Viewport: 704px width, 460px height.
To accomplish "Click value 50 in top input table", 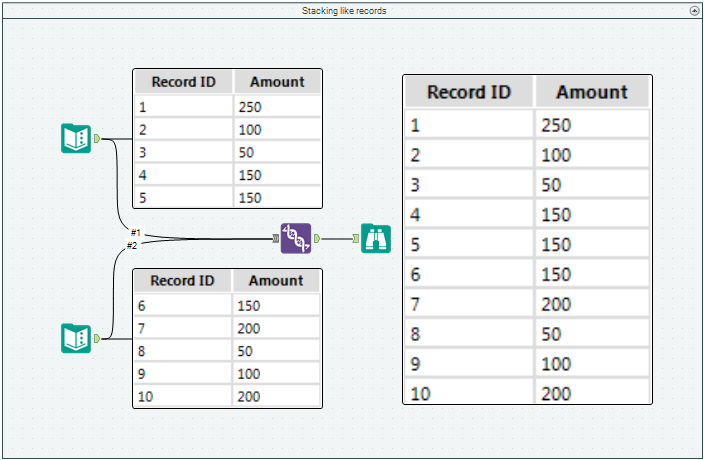I will click(x=246, y=153).
